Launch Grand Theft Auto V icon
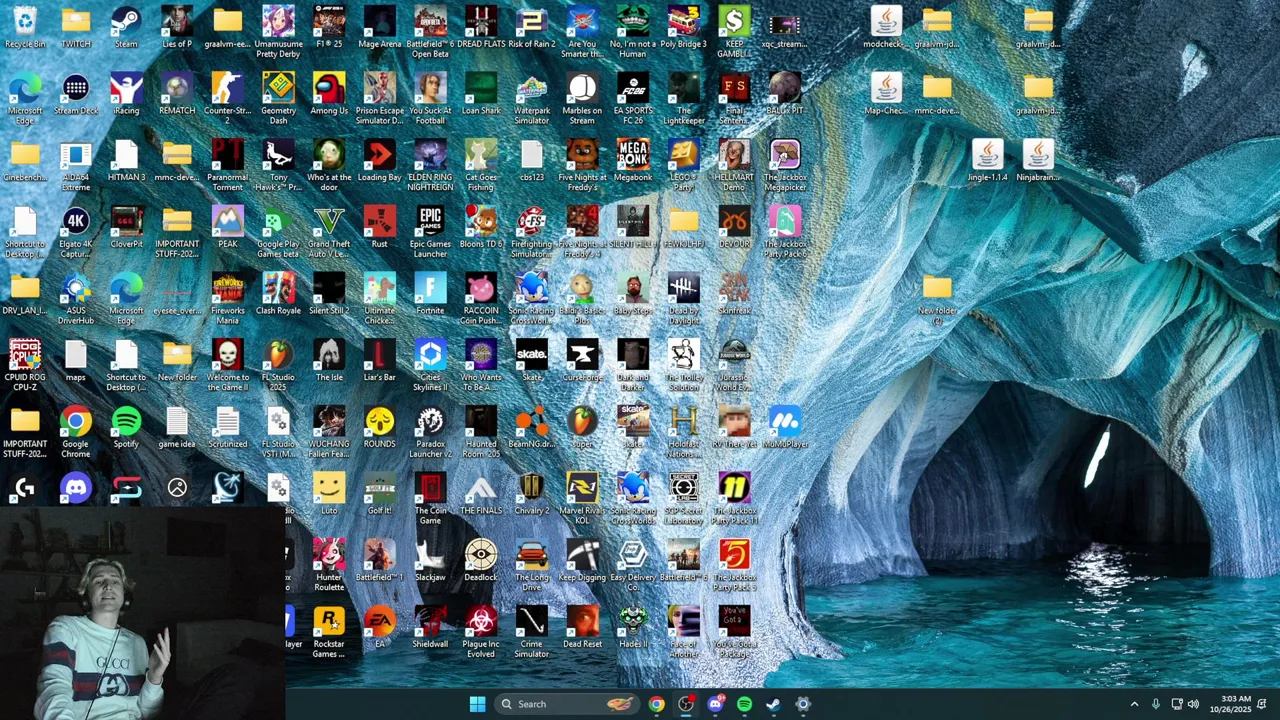1280x720 pixels. [329, 232]
